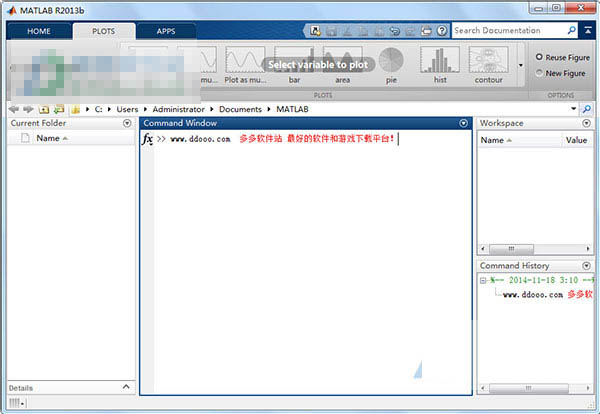Collapse the 2014-11-18 history session node
This screenshot has width=600, height=414.
483,280
